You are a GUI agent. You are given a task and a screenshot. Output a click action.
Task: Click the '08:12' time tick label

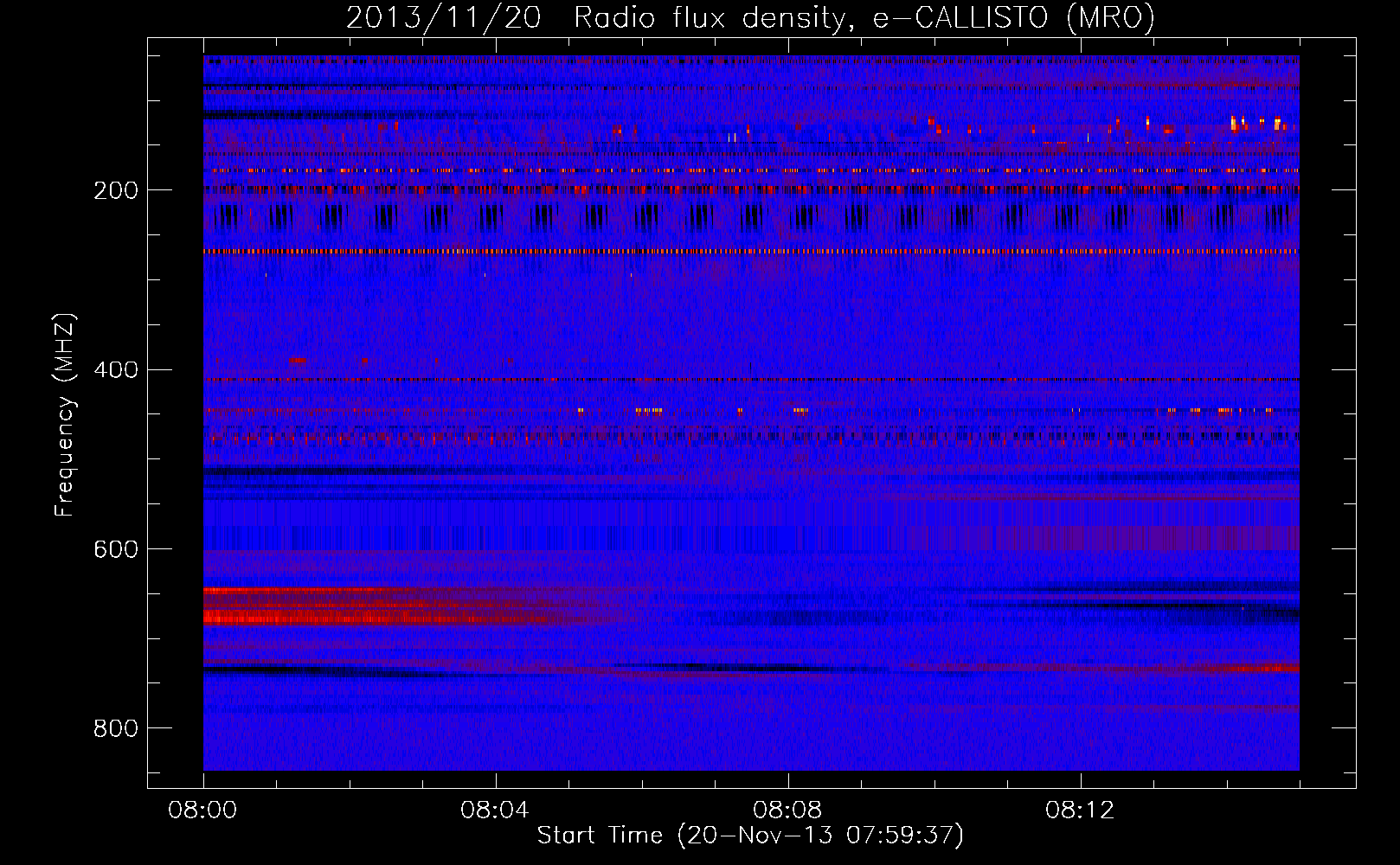[x=1080, y=811]
